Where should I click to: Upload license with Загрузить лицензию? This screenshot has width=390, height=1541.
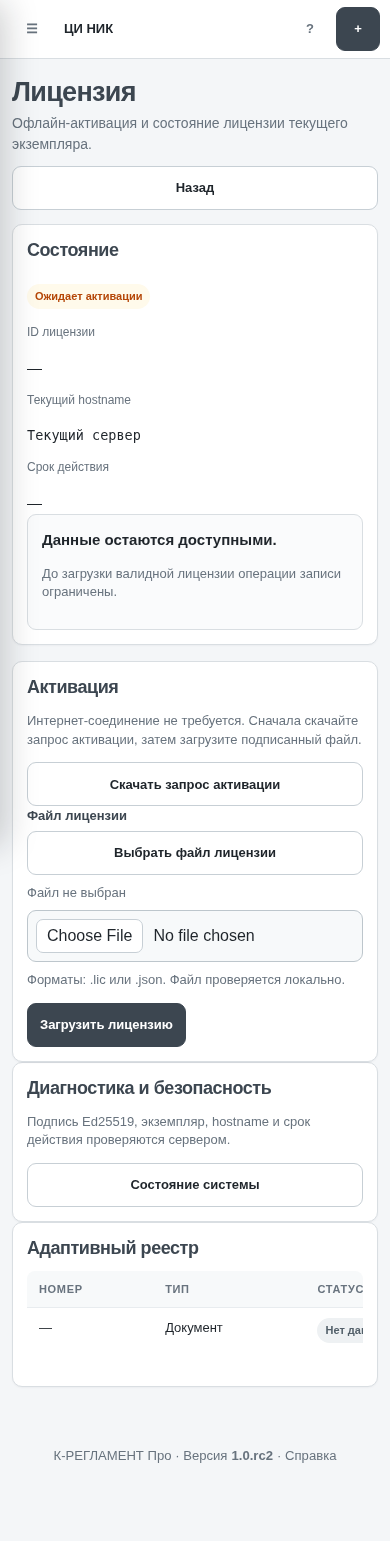point(106,1025)
